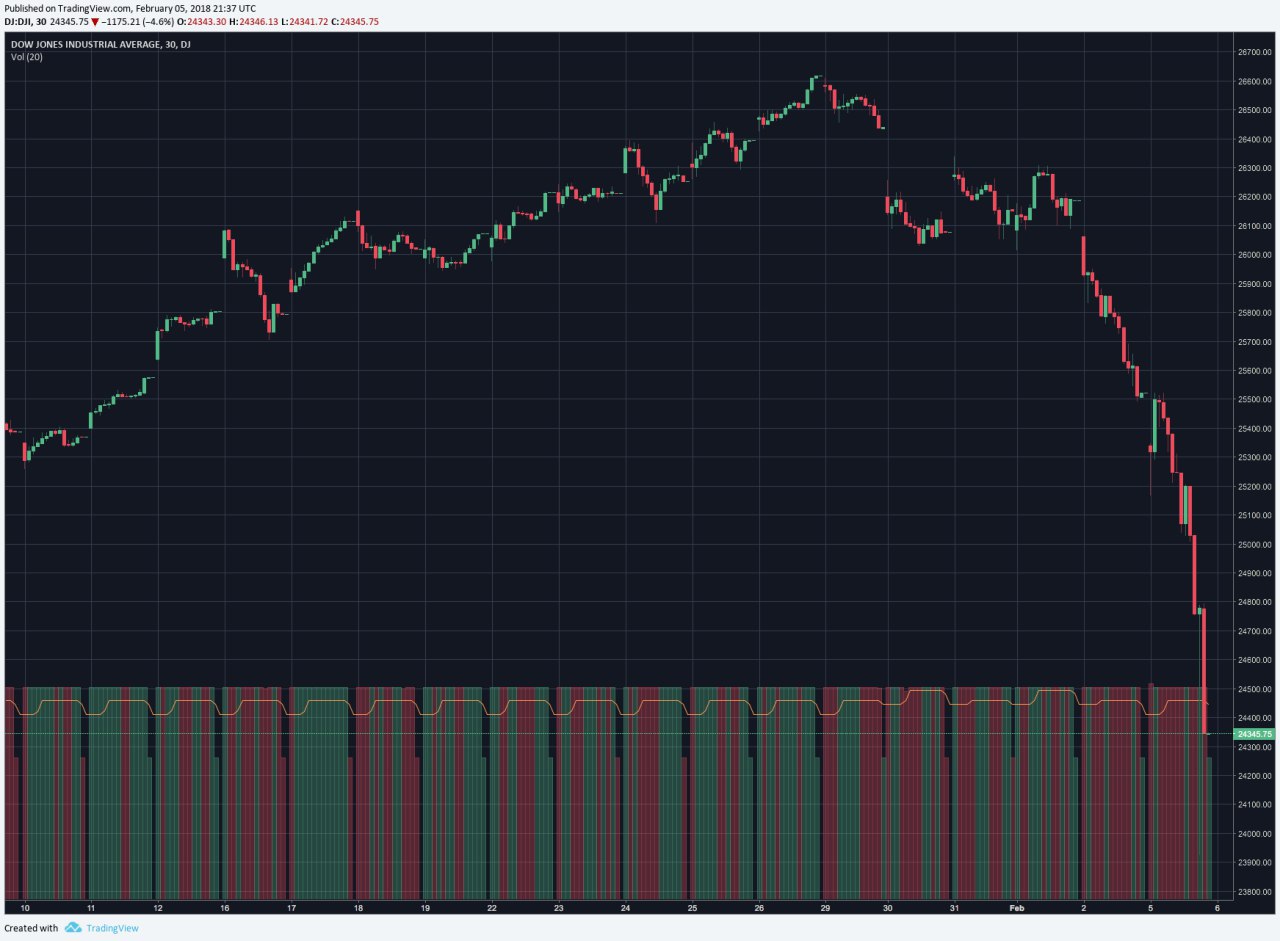Click date 12 on the time axis
Viewport: 1280px width, 941px height.
coord(157,908)
